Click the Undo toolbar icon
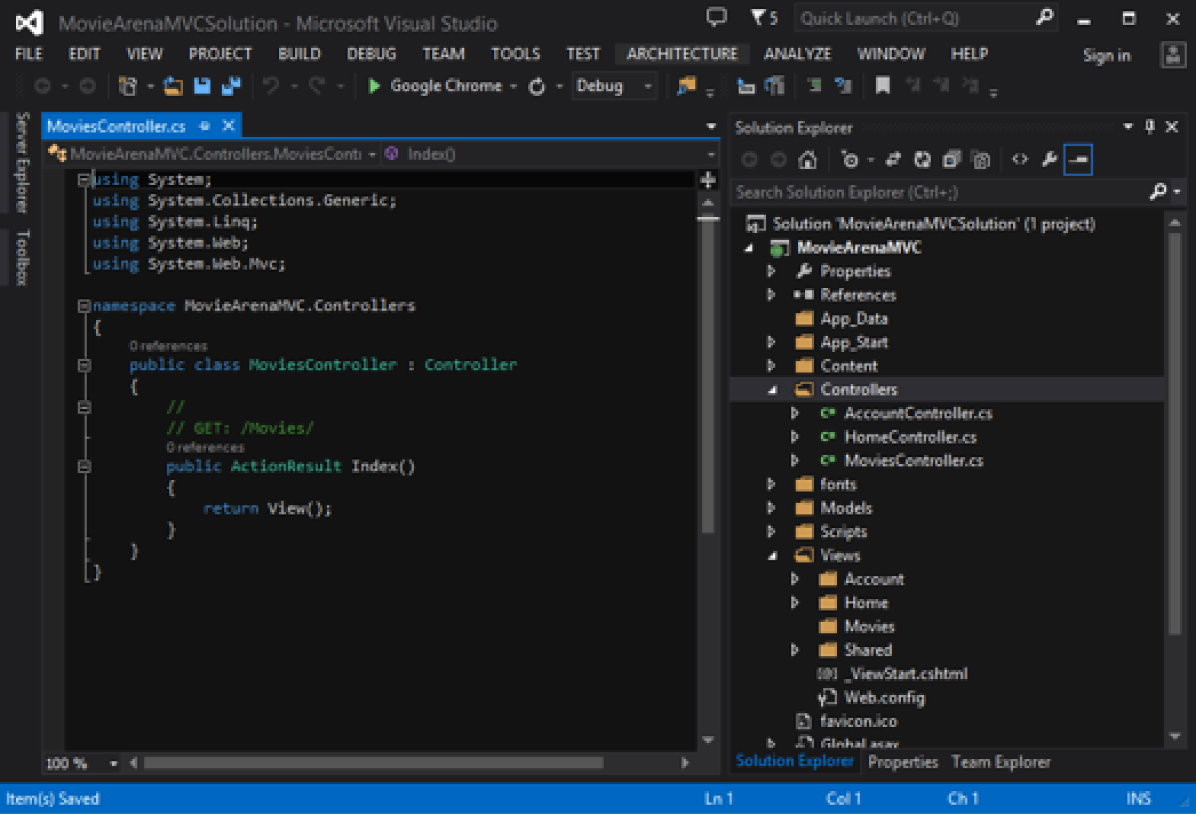Screen dimensions: 1196x816 pyautogui.click(x=271, y=86)
